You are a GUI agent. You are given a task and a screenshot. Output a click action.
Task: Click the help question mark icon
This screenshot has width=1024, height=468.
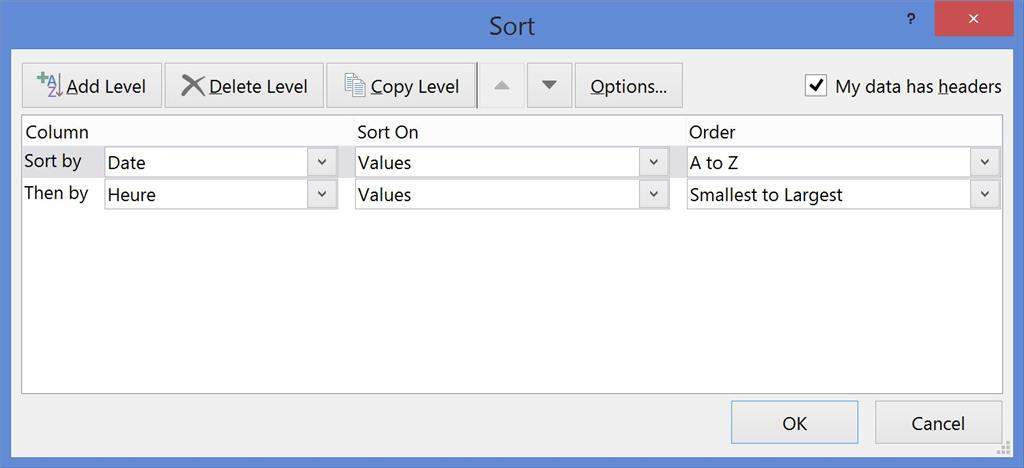pyautogui.click(x=911, y=20)
